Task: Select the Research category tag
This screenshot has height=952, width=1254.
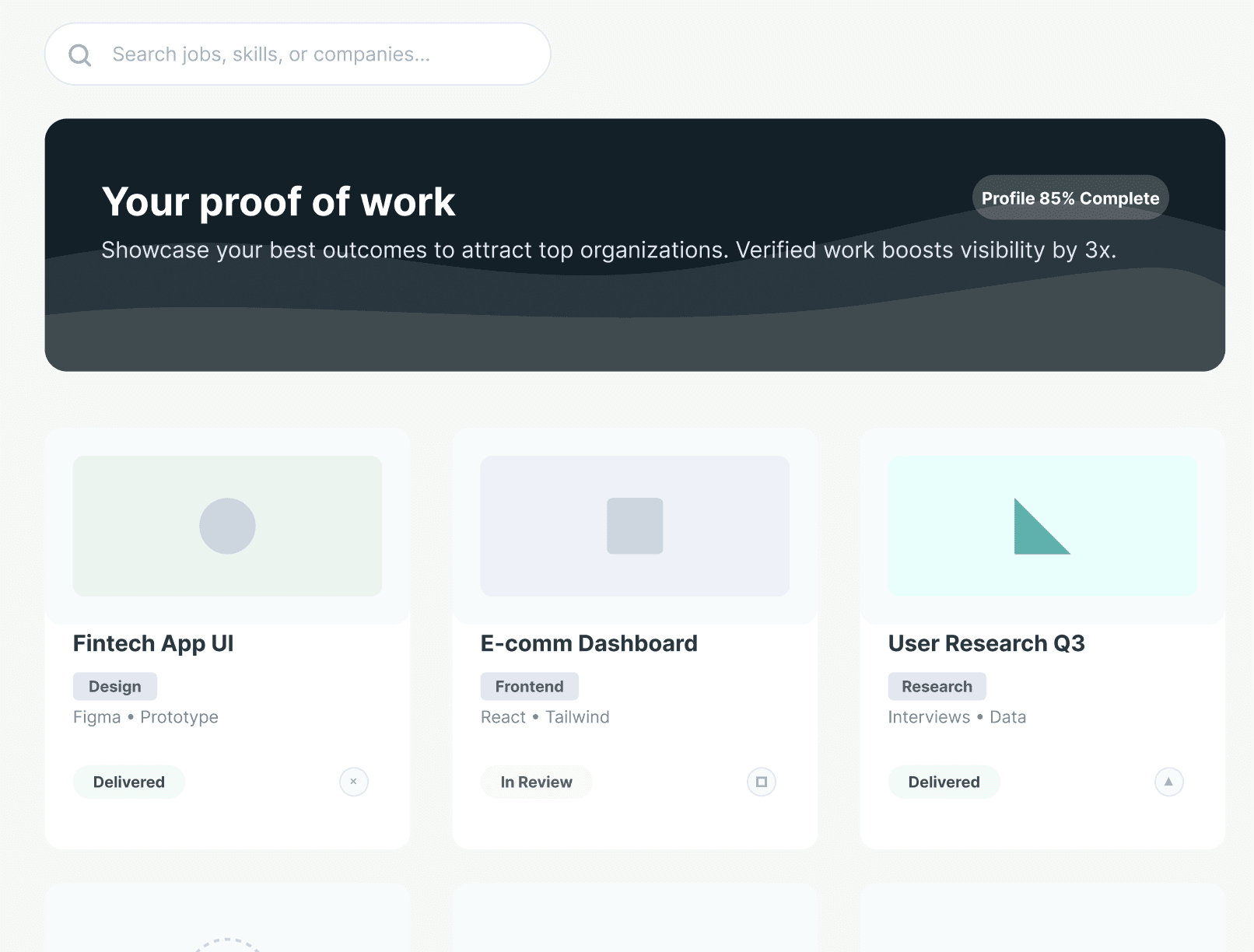Action: coord(937,686)
